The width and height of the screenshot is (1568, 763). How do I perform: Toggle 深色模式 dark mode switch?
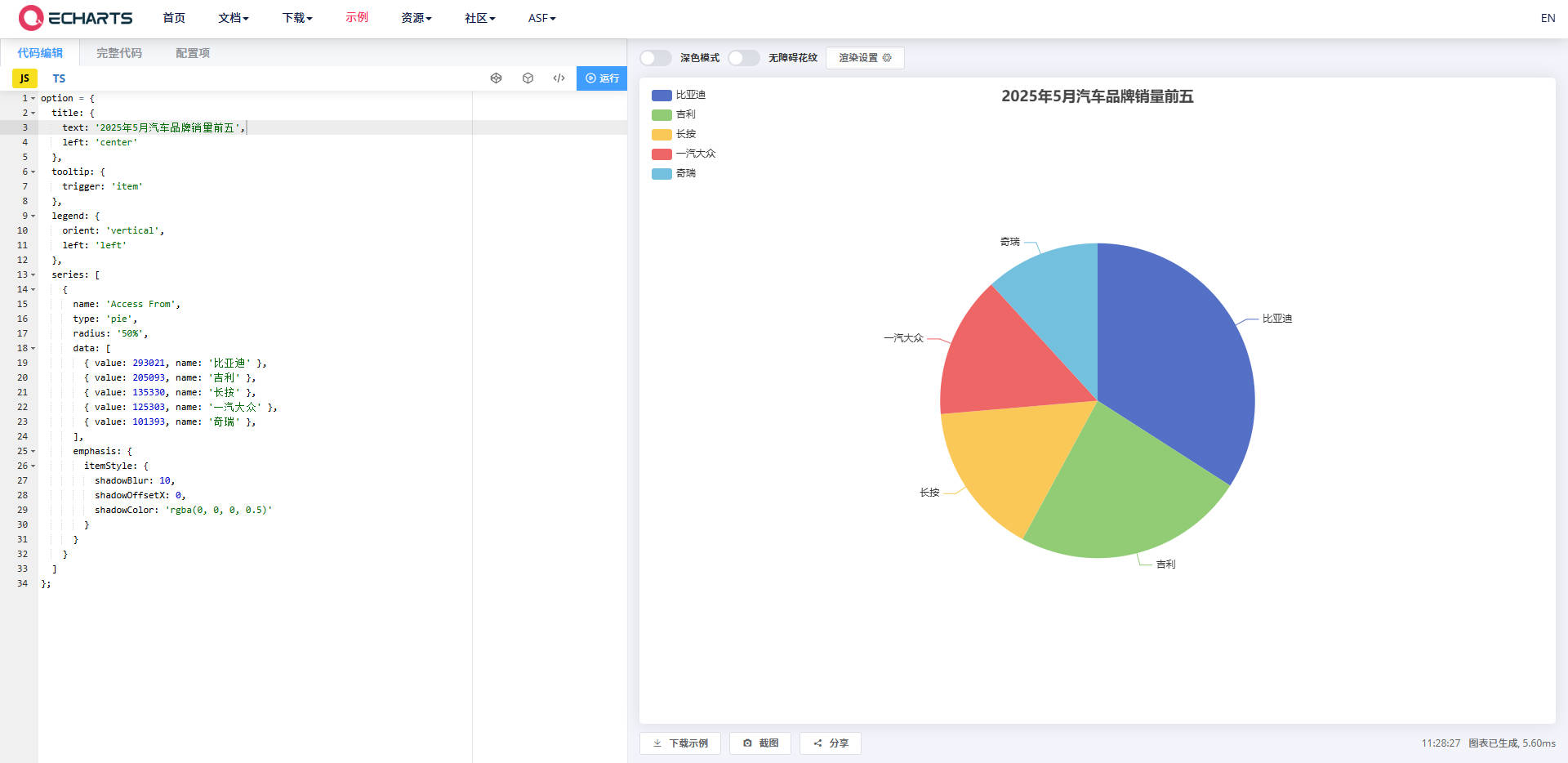click(x=655, y=58)
